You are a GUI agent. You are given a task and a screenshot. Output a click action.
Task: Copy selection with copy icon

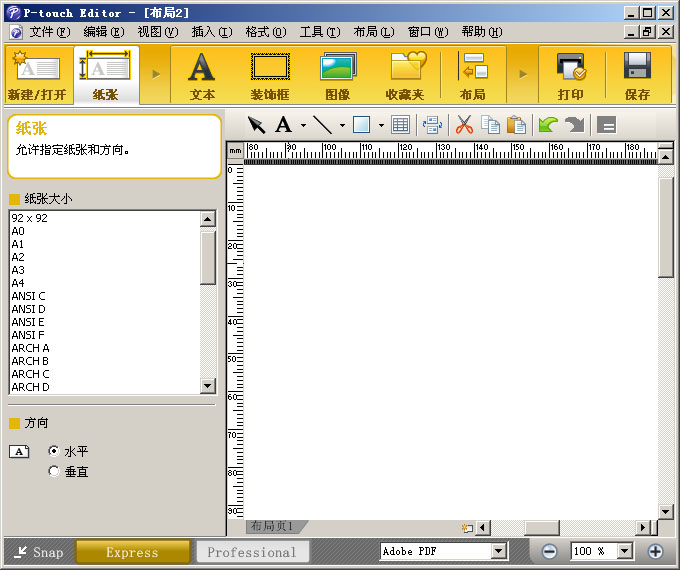click(x=490, y=125)
